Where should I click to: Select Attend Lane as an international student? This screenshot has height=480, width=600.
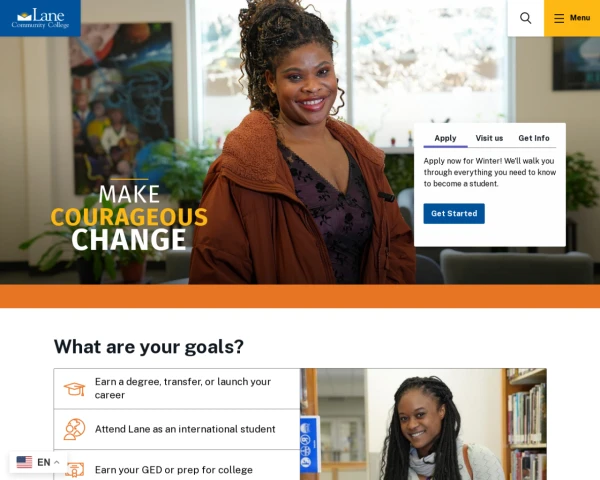click(177, 429)
